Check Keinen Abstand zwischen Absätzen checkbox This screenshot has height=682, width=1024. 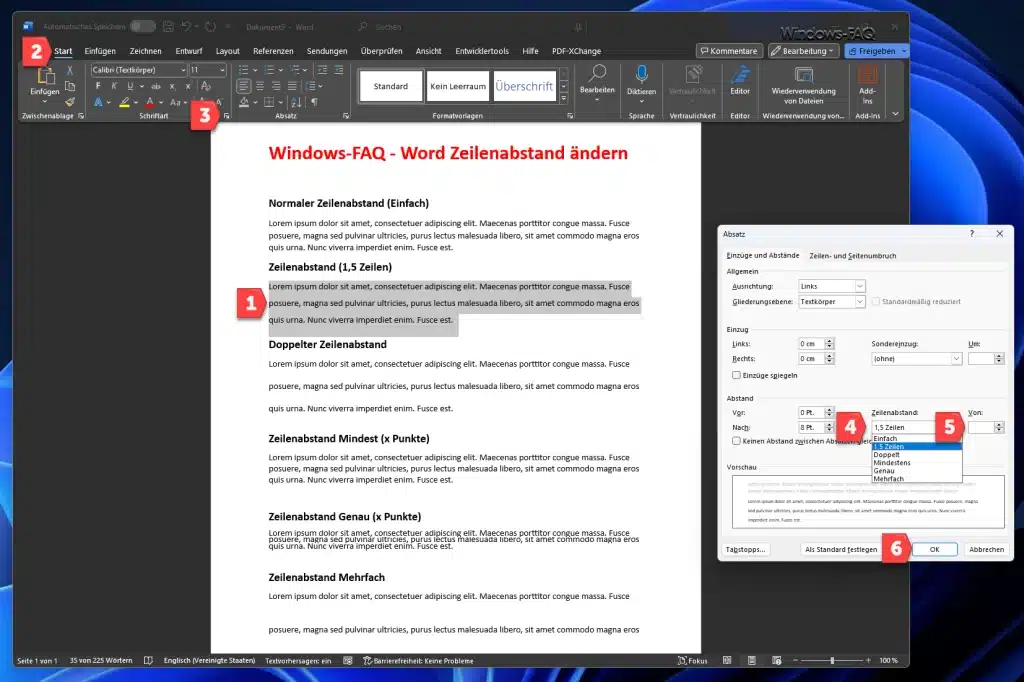[x=737, y=441]
